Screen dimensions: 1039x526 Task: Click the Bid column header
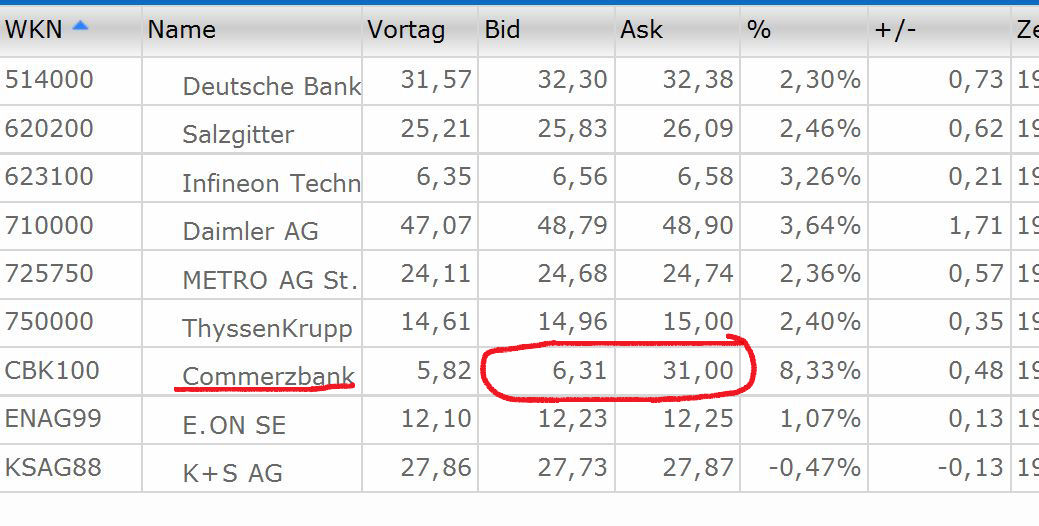click(502, 30)
